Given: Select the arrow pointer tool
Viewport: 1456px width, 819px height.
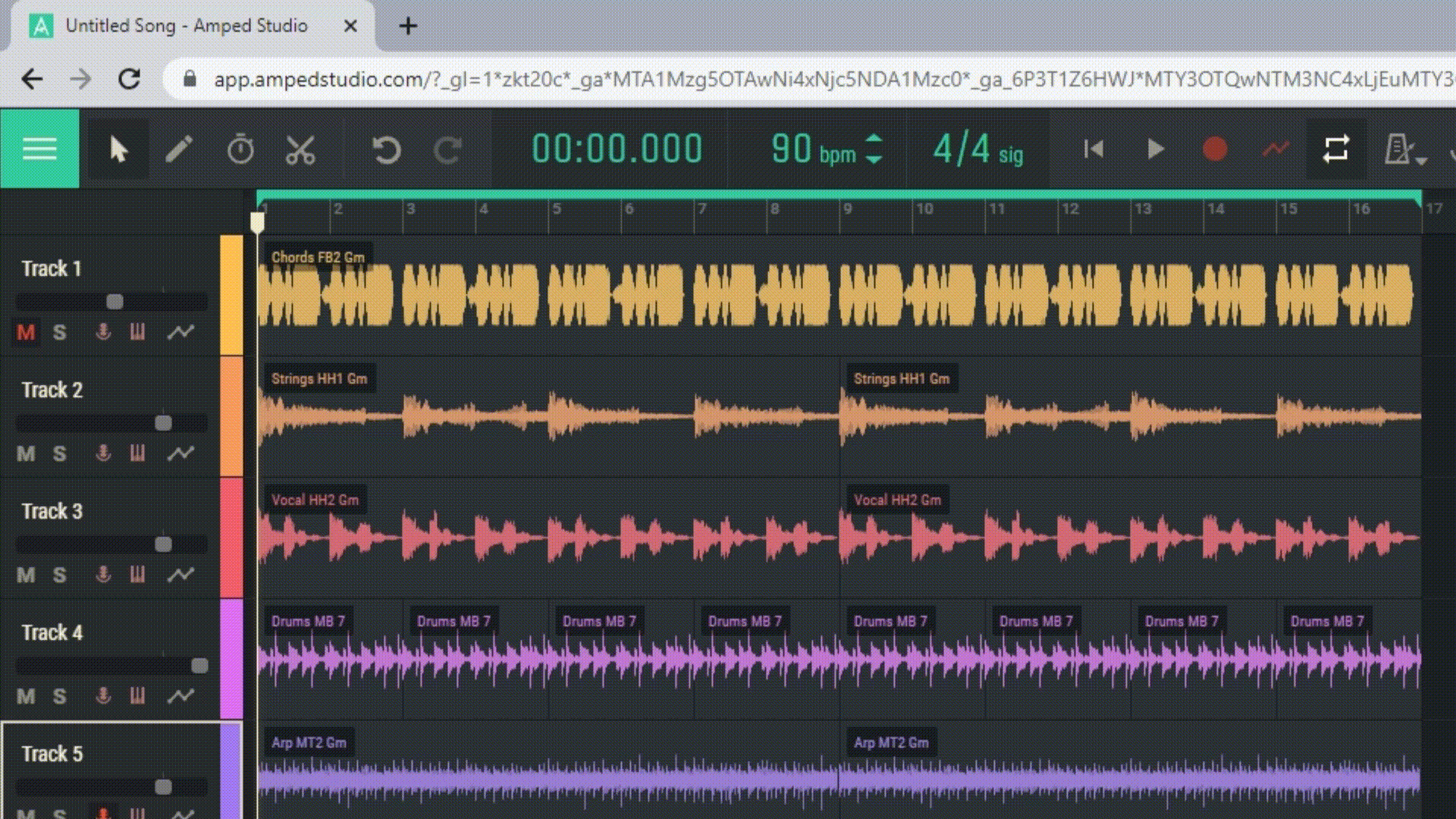Looking at the screenshot, I should [x=118, y=149].
